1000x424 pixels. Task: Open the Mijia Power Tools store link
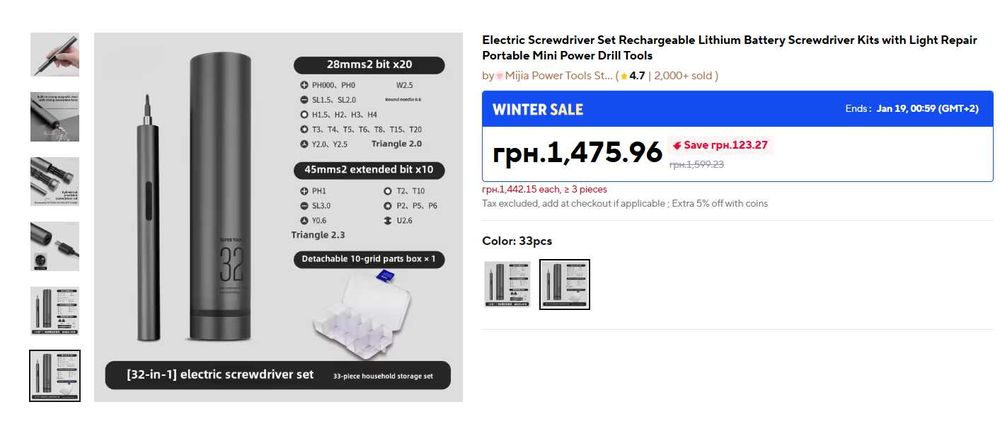tap(560, 76)
